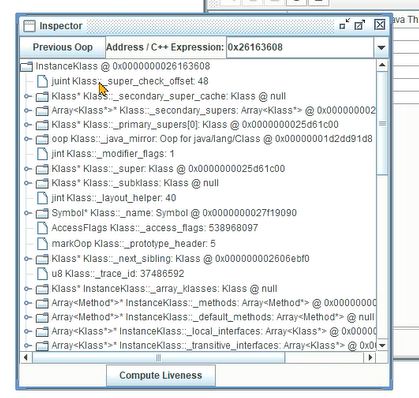Click the Previous Oop button
This screenshot has width=419, height=398.
[63, 47]
